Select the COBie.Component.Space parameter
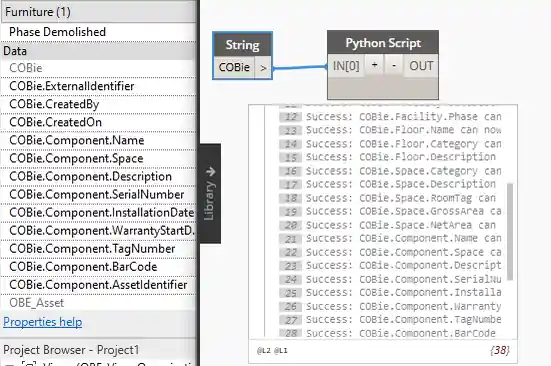 (98, 158)
